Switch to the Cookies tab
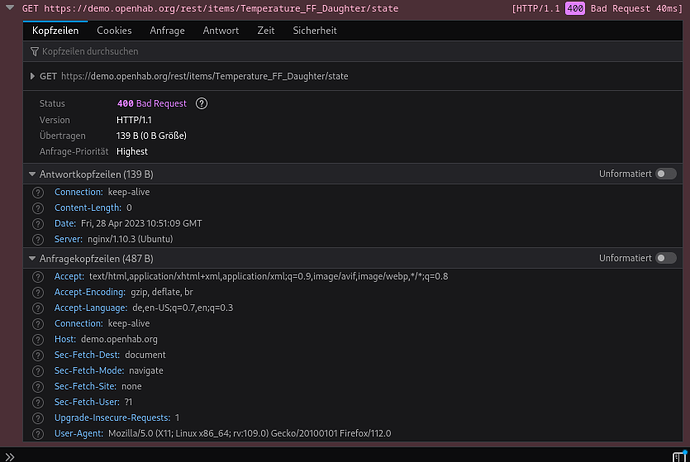 (114, 31)
